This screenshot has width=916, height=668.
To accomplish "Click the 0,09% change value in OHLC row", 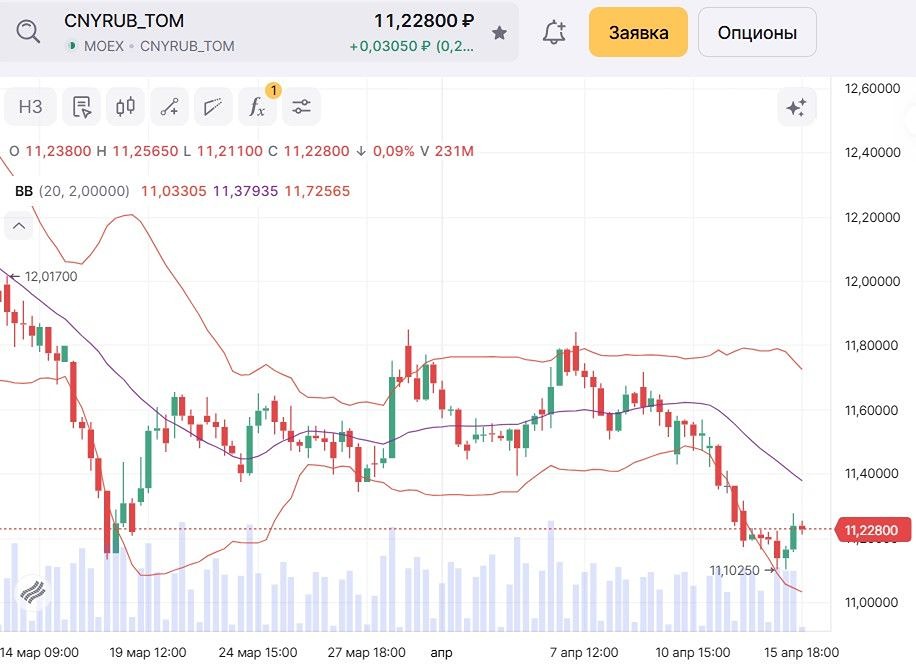I will tap(393, 151).
